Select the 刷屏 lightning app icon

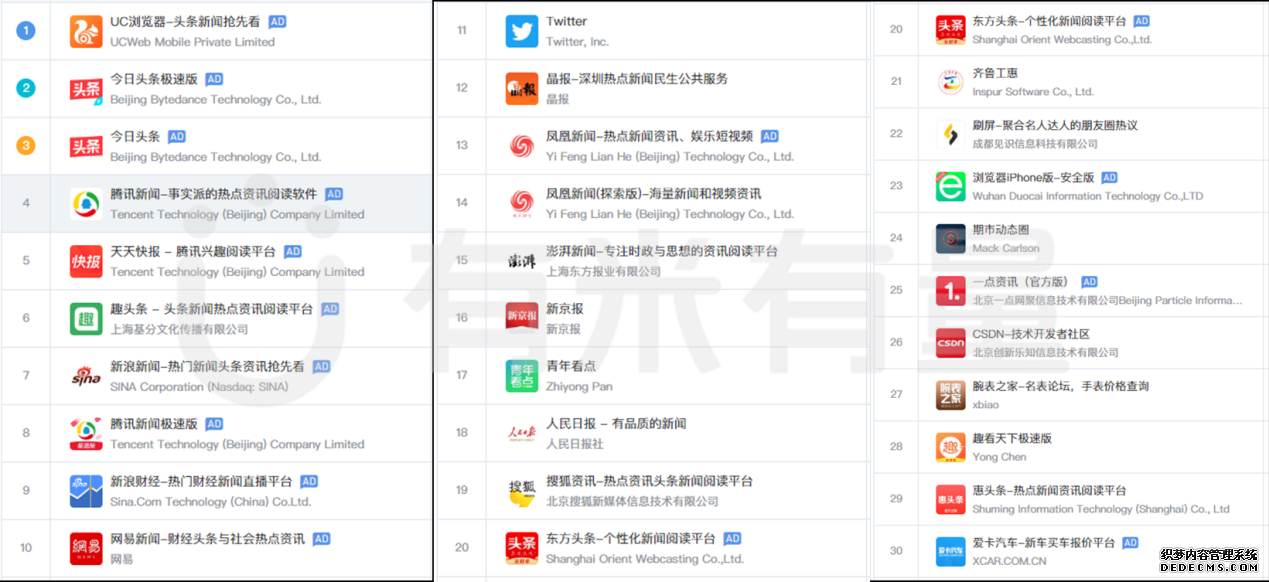950,134
